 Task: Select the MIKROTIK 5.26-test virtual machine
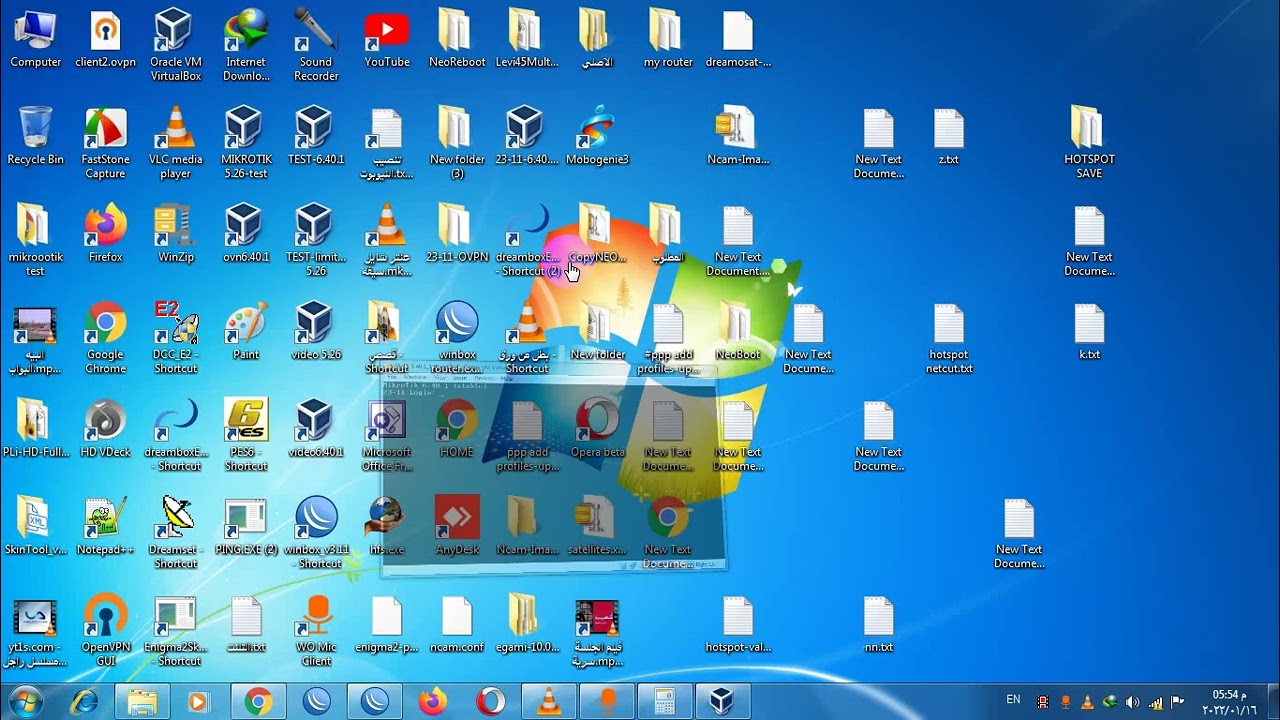point(245,144)
